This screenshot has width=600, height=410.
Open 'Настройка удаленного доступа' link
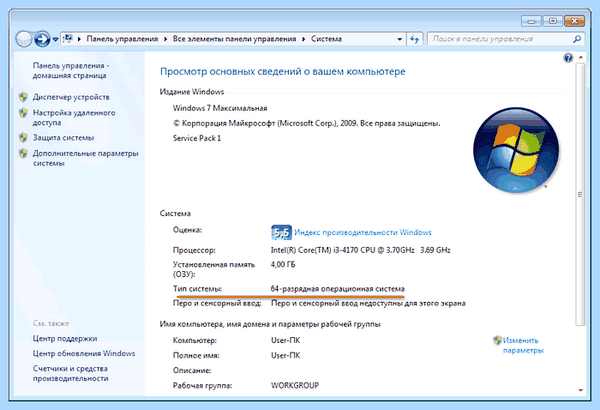tap(74, 118)
